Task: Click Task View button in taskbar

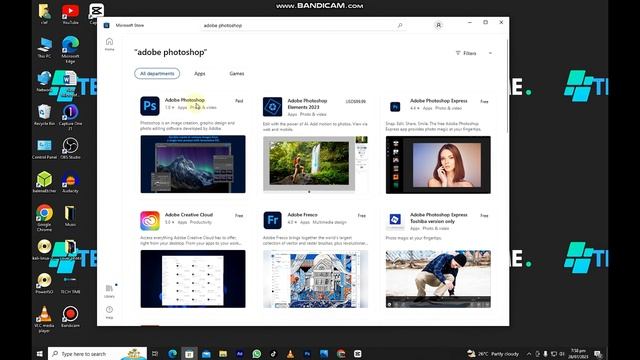Action: click(155, 354)
